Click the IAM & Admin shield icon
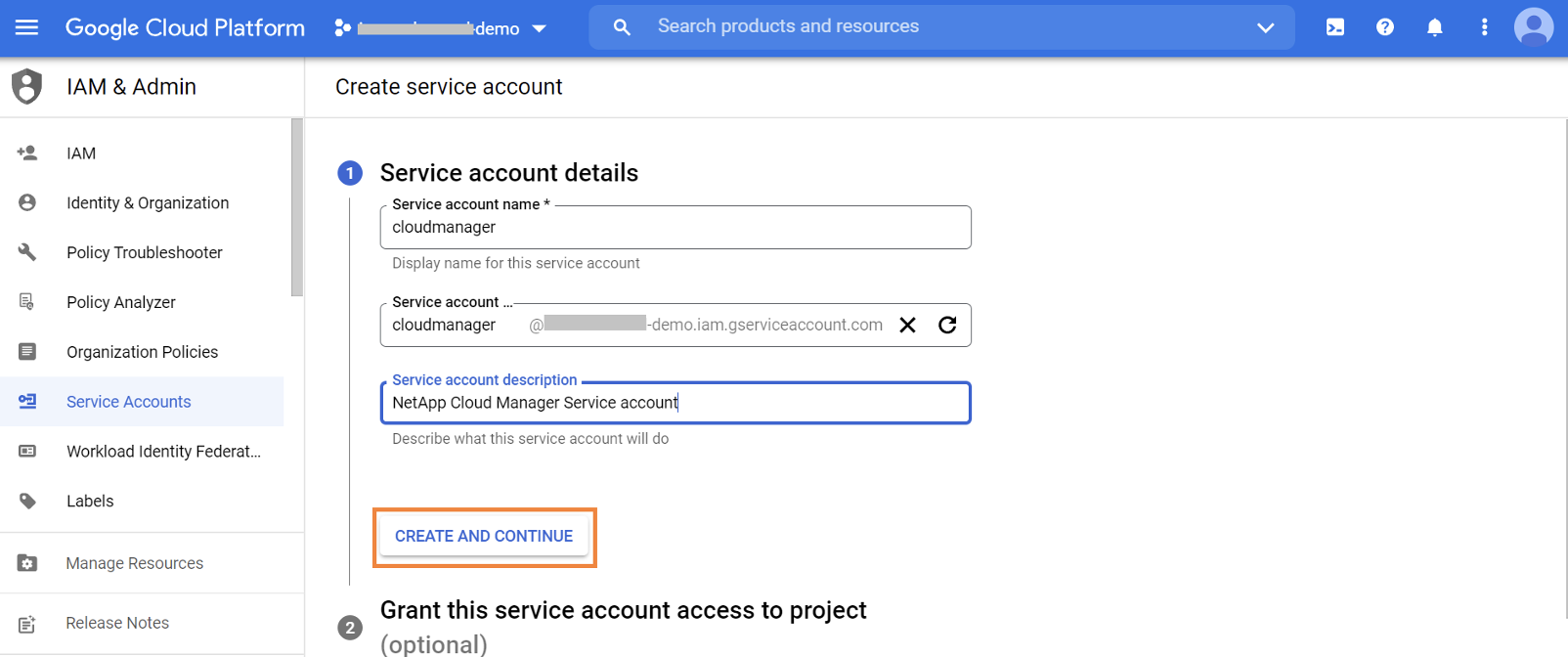This screenshot has width=1568, height=657. tap(27, 87)
